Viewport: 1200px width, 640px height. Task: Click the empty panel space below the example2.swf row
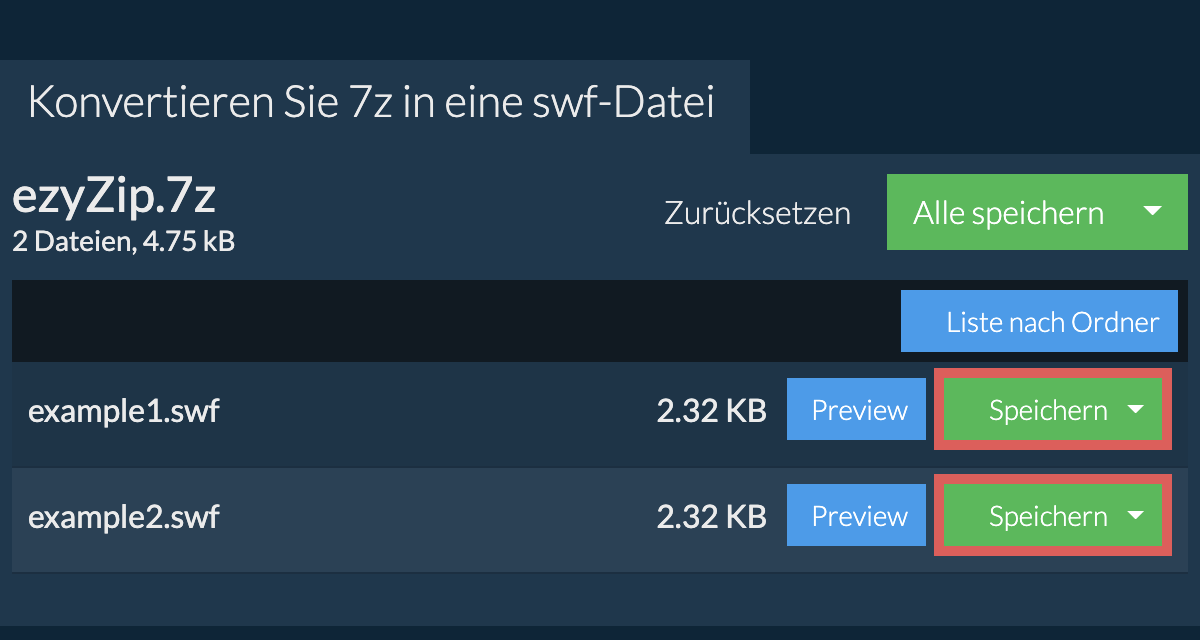point(600,598)
